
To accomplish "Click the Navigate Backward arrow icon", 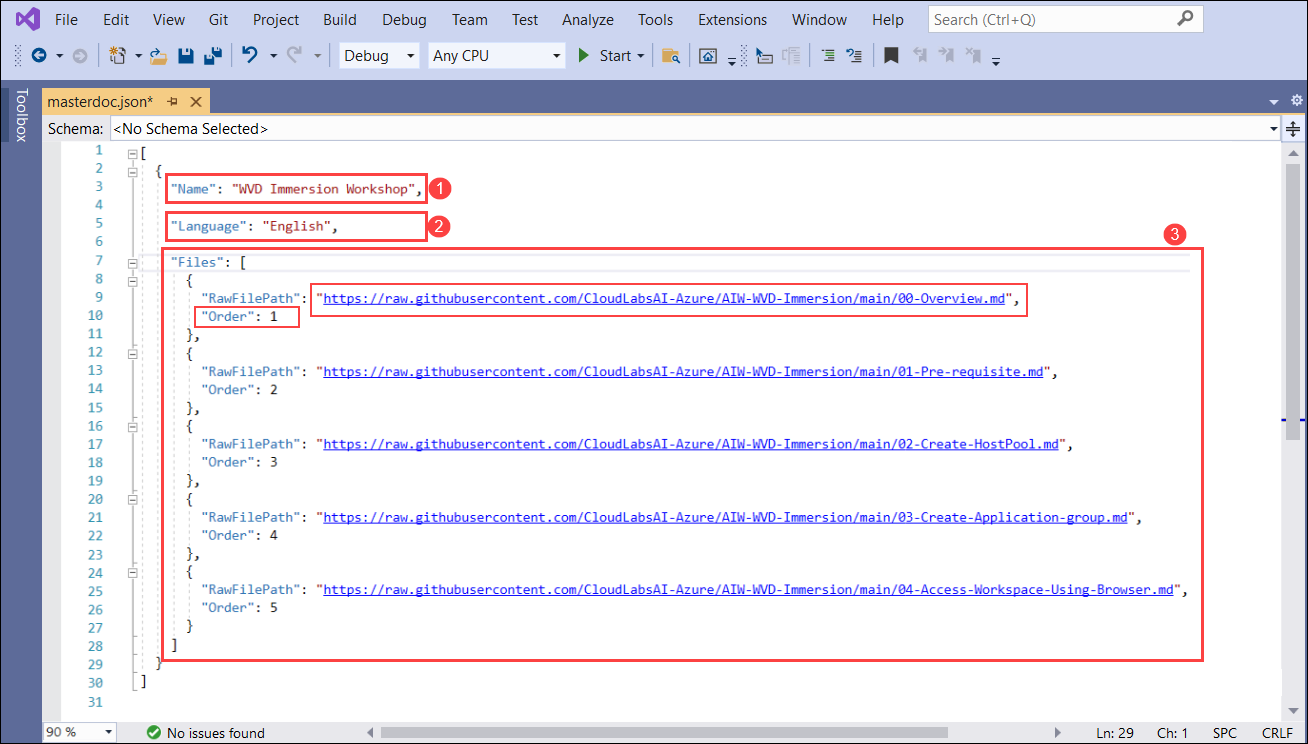I will [x=39, y=56].
